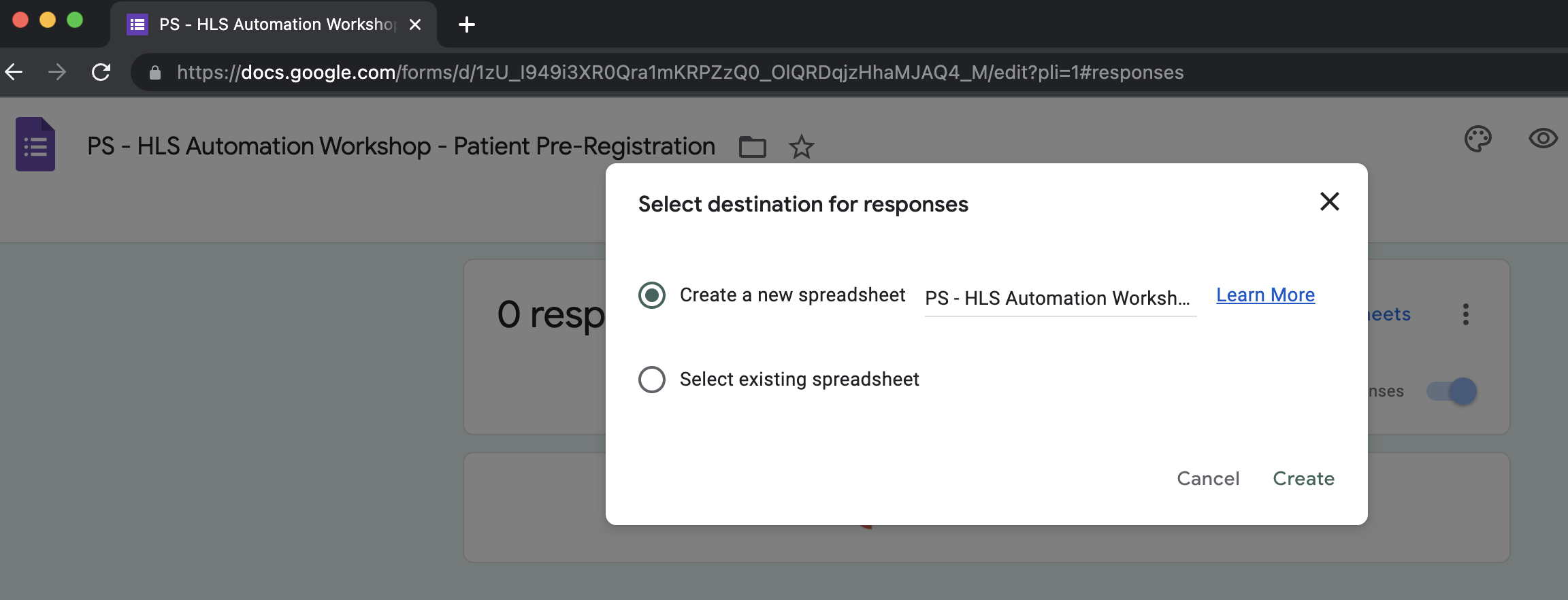Viewport: 1568px width, 600px height.
Task: Open the Learn More link
Action: pyautogui.click(x=1266, y=295)
